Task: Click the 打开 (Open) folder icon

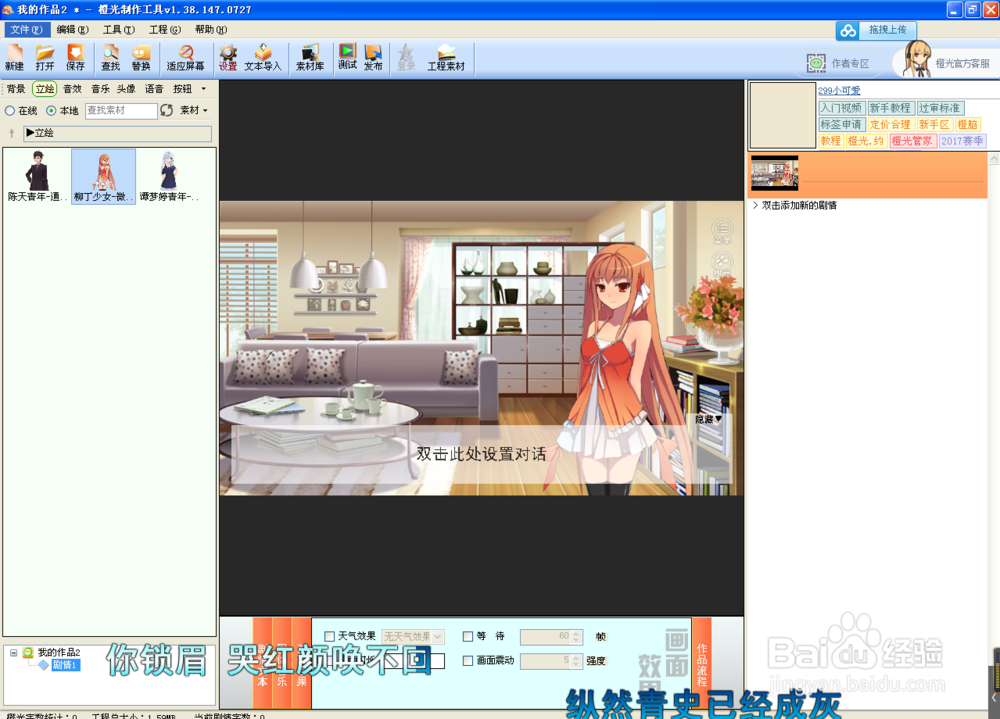Action: (x=45, y=57)
